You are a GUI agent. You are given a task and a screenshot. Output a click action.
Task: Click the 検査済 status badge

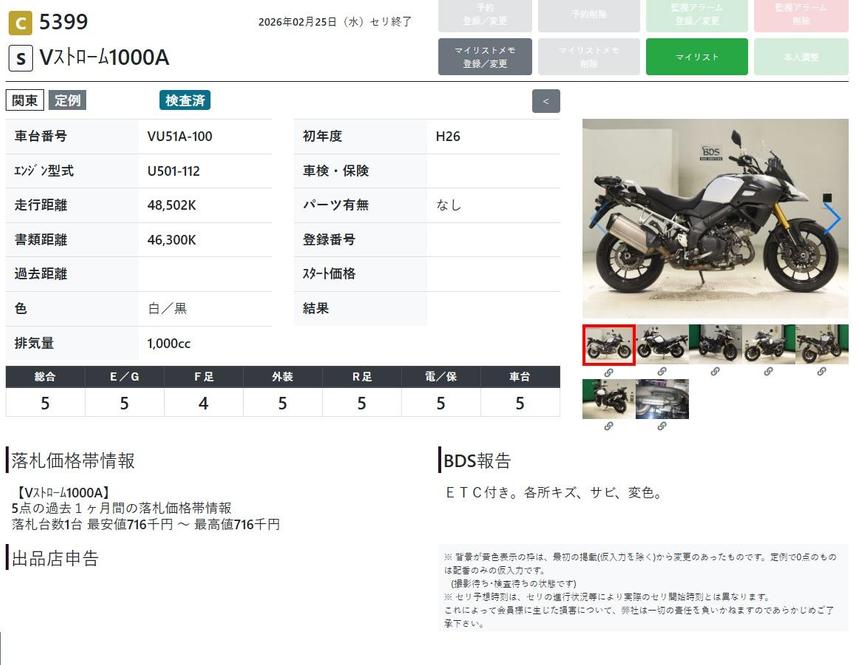[185, 101]
